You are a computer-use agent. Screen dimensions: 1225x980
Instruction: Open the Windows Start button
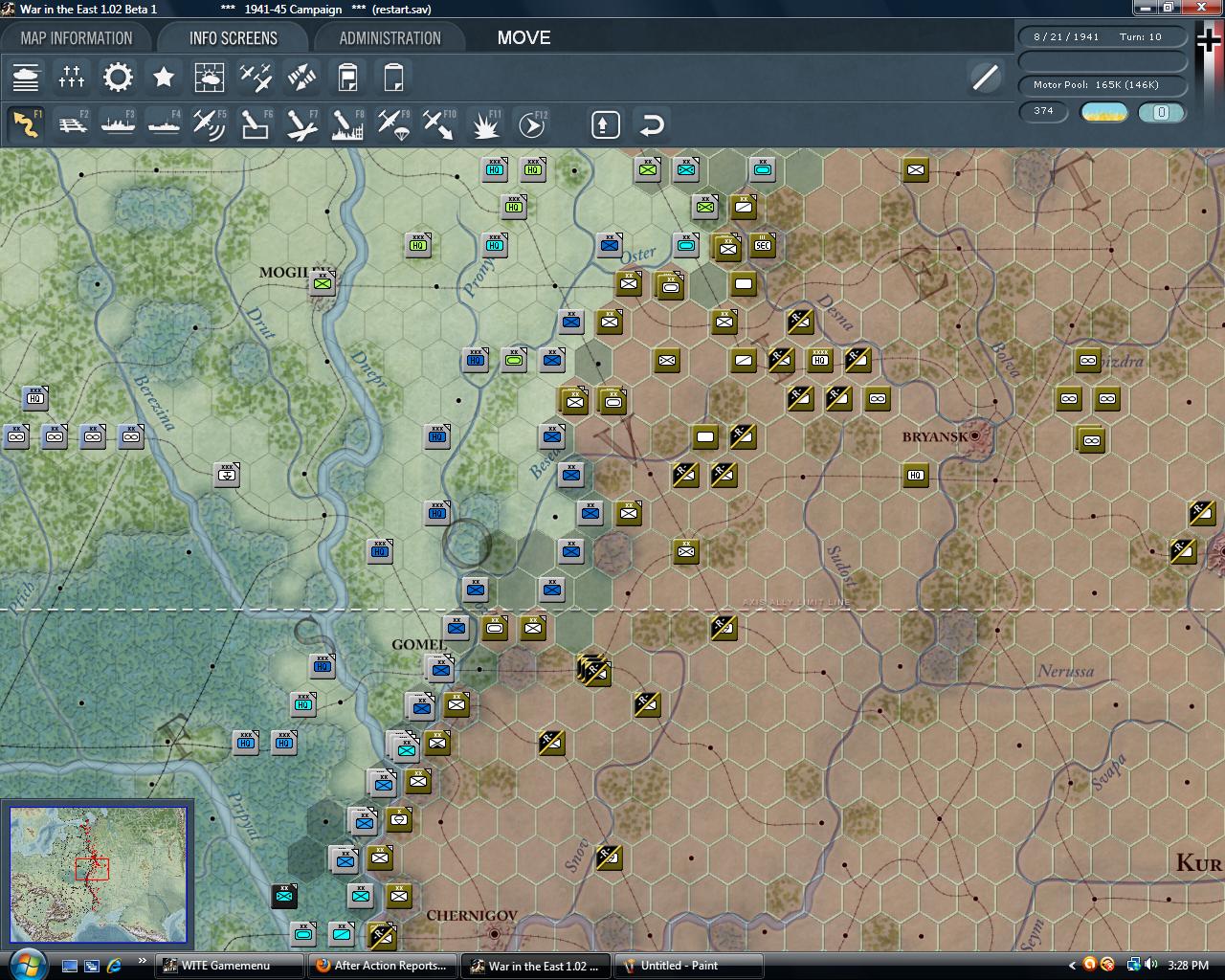[x=26, y=965]
